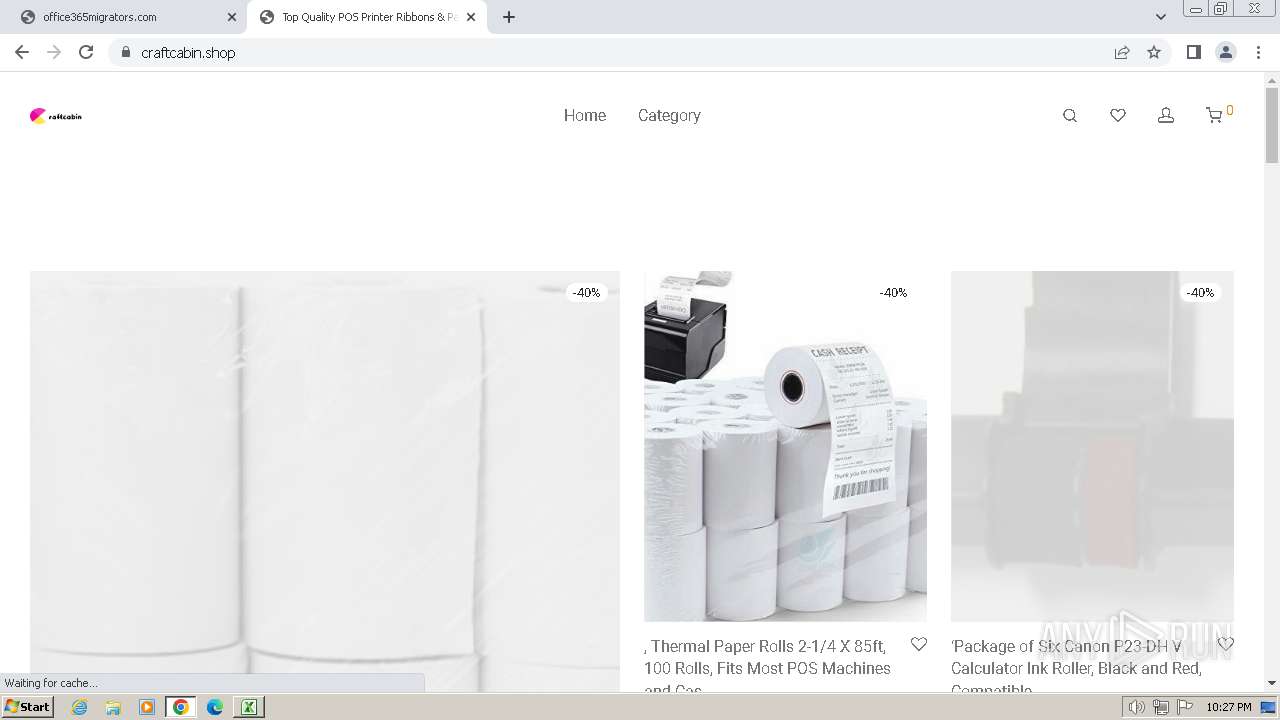Open Thermal Paper Rolls 2-1/4 X 85ft link
The image size is (1280, 720).
[x=768, y=667]
